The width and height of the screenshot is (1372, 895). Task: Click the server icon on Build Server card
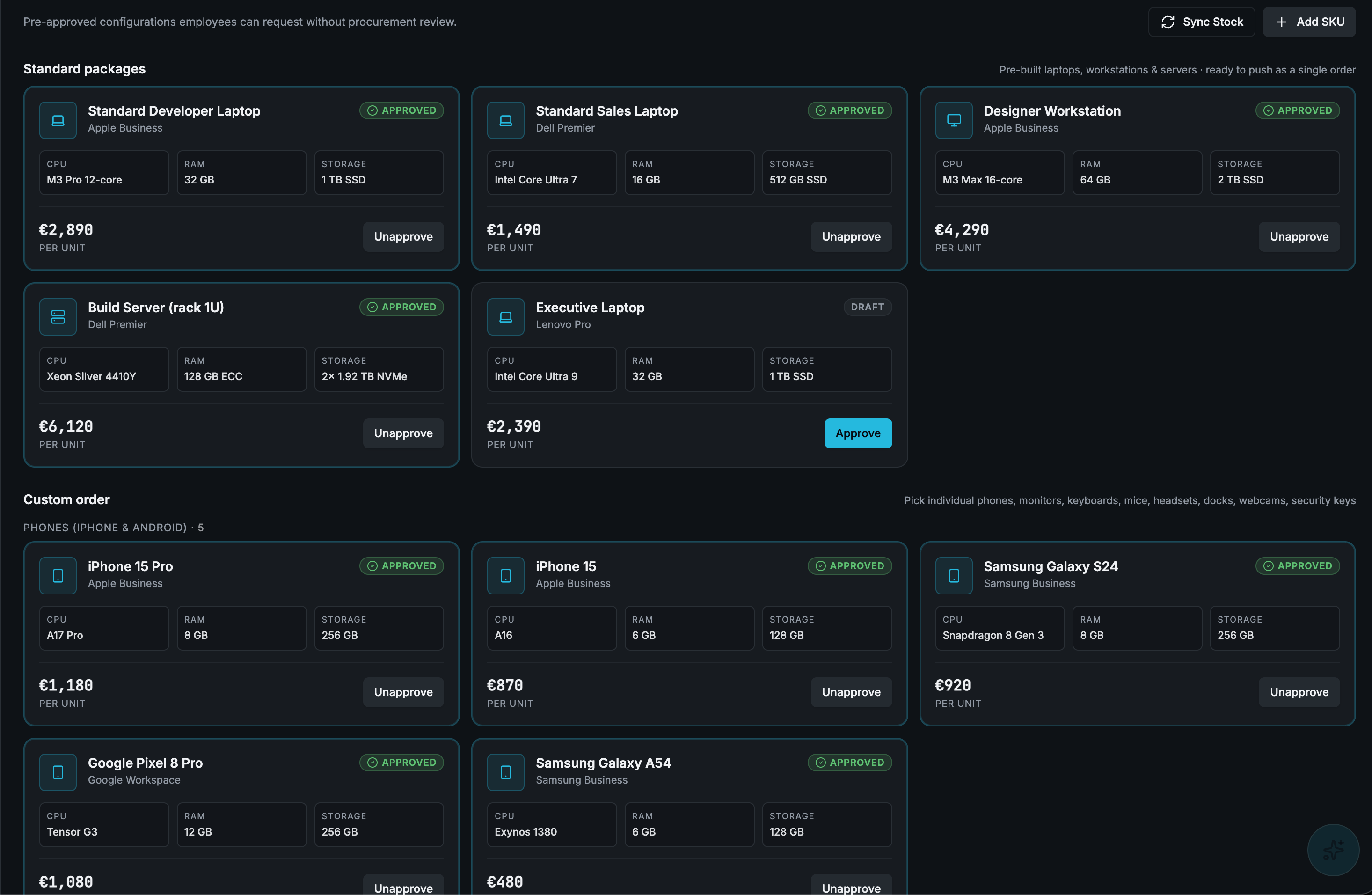pyautogui.click(x=58, y=316)
